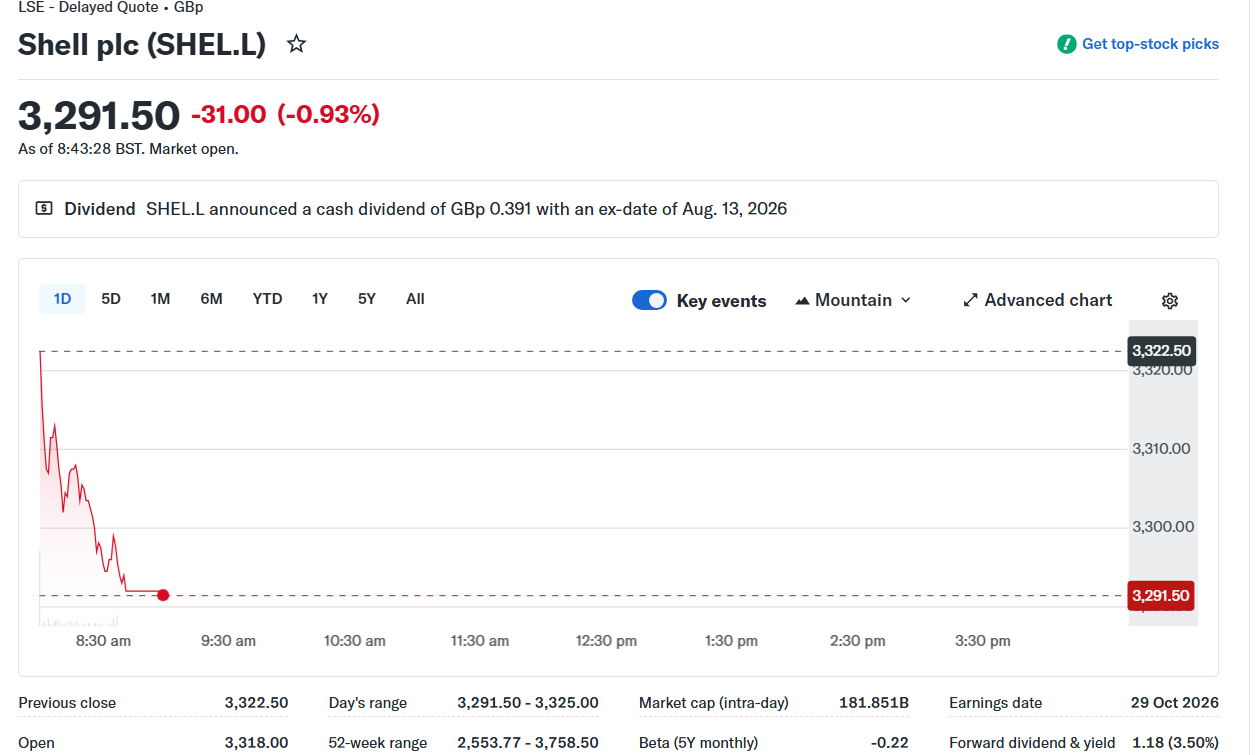This screenshot has width=1255, height=755.
Task: Switch to the 1M chart range
Action: click(x=160, y=299)
